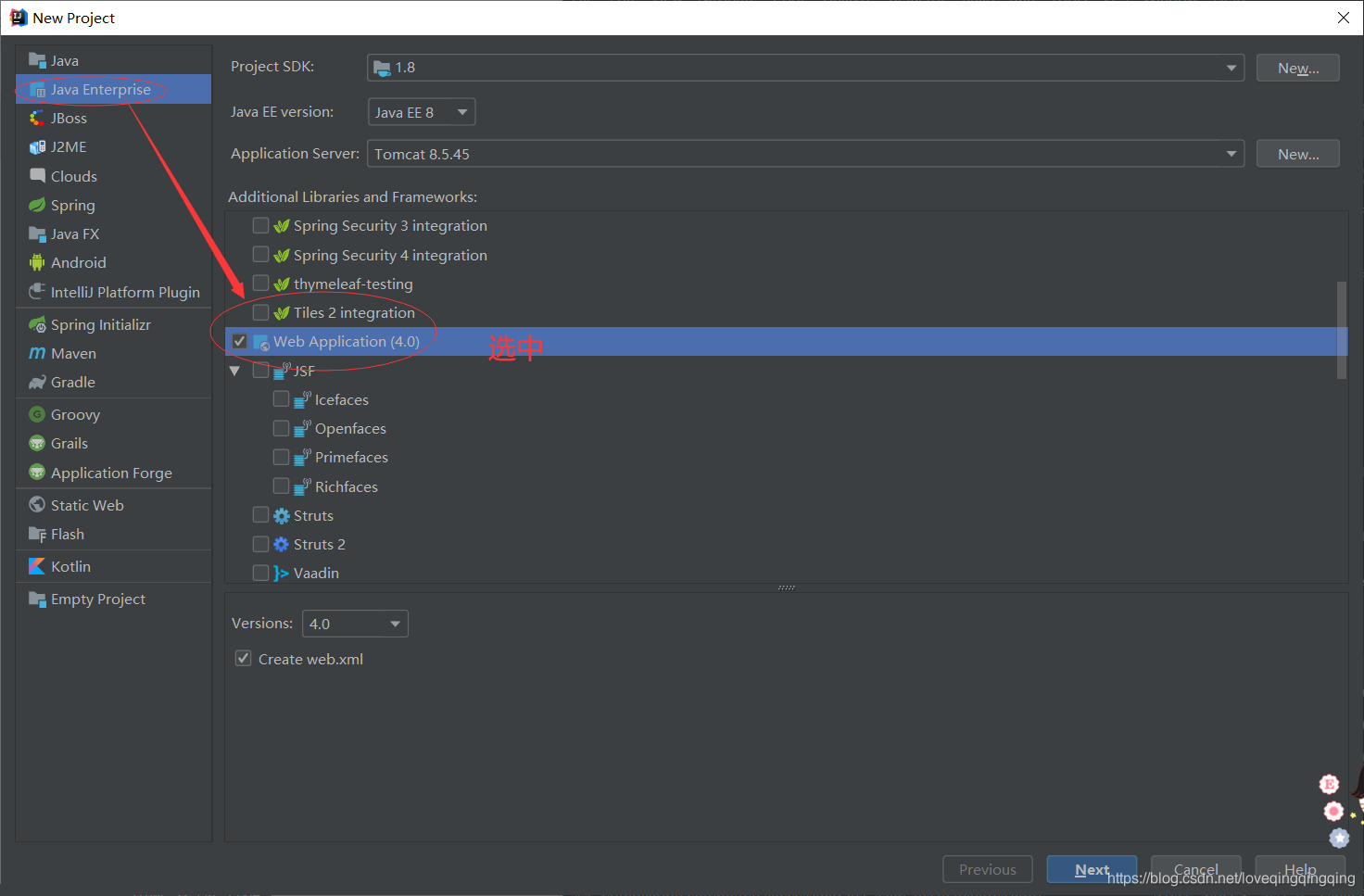
Task: Select the Struts 2 list entry text
Action: [x=320, y=545]
